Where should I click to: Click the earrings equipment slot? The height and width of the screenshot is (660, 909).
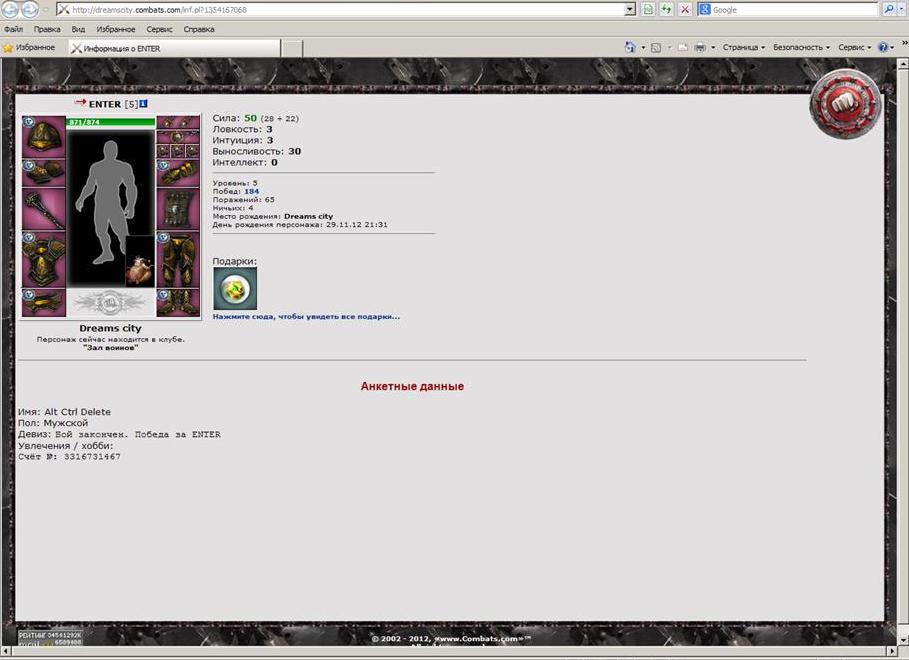tap(178, 122)
